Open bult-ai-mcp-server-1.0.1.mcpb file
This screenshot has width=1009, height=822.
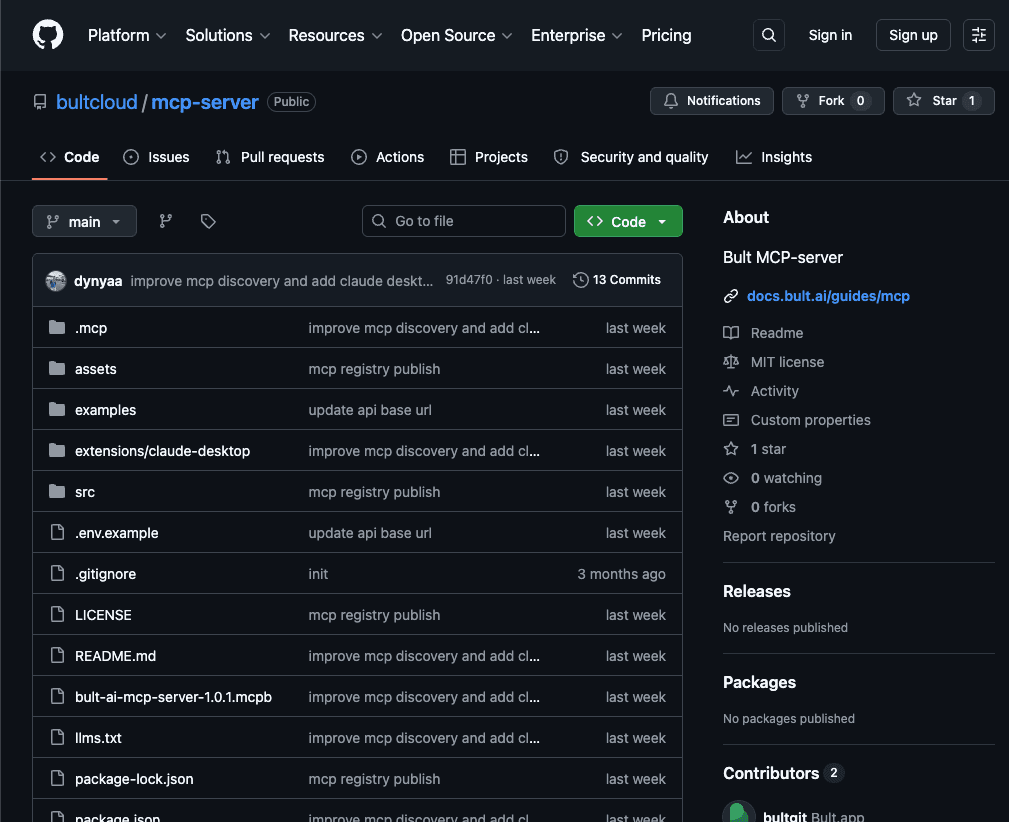173,697
